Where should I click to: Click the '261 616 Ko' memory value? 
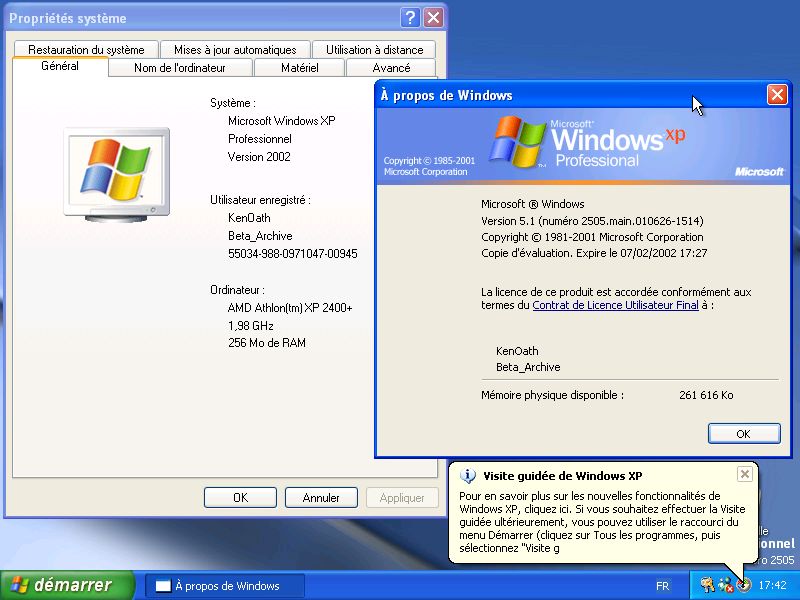tap(706, 395)
